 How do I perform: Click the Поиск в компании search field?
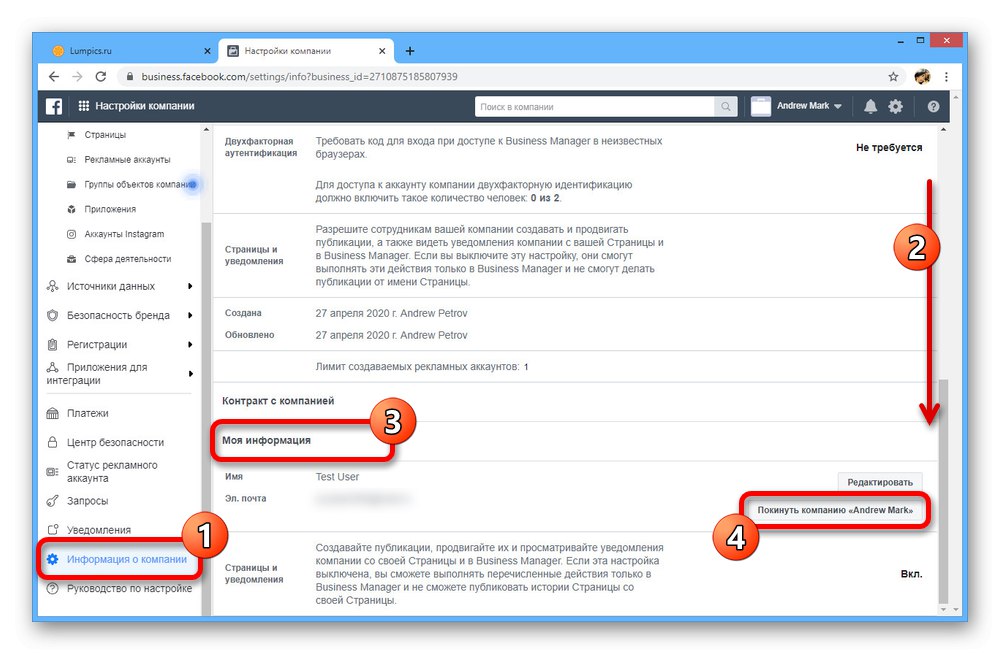click(596, 107)
